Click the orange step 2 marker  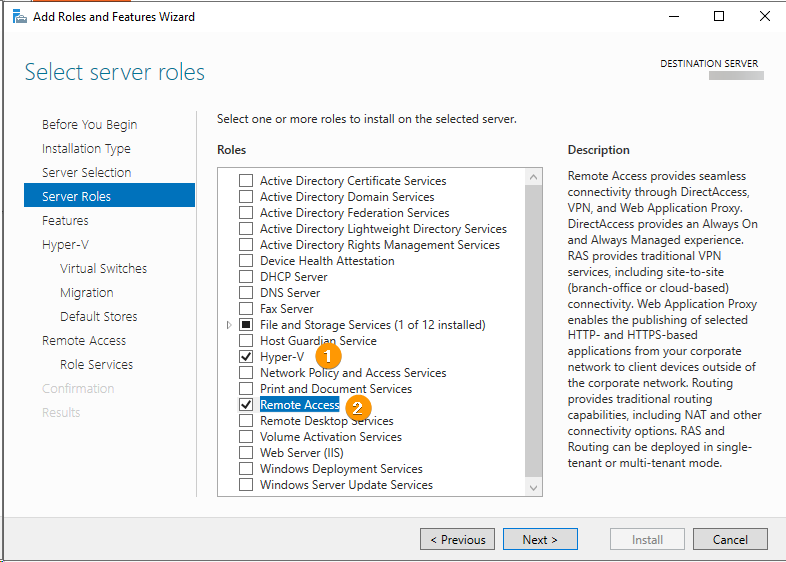click(x=357, y=407)
